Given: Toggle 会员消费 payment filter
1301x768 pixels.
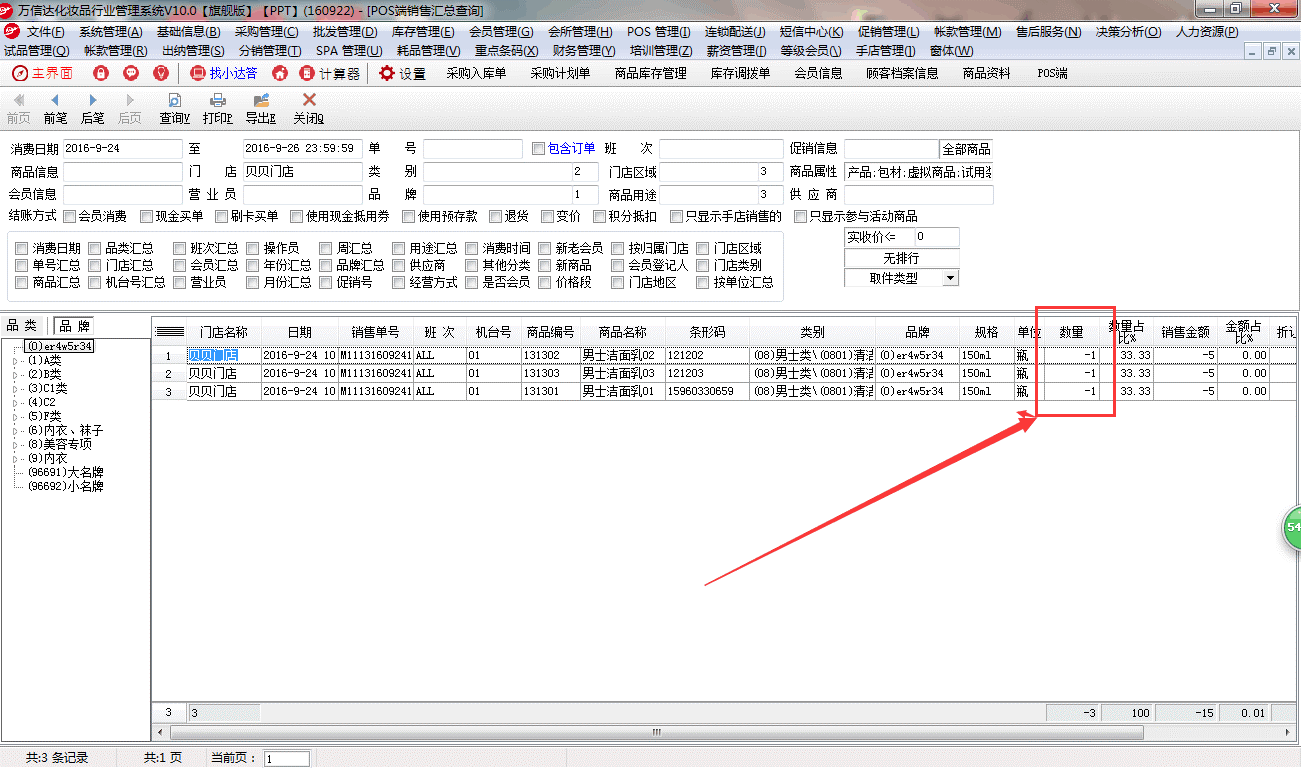Looking at the screenshot, I should [x=69, y=216].
